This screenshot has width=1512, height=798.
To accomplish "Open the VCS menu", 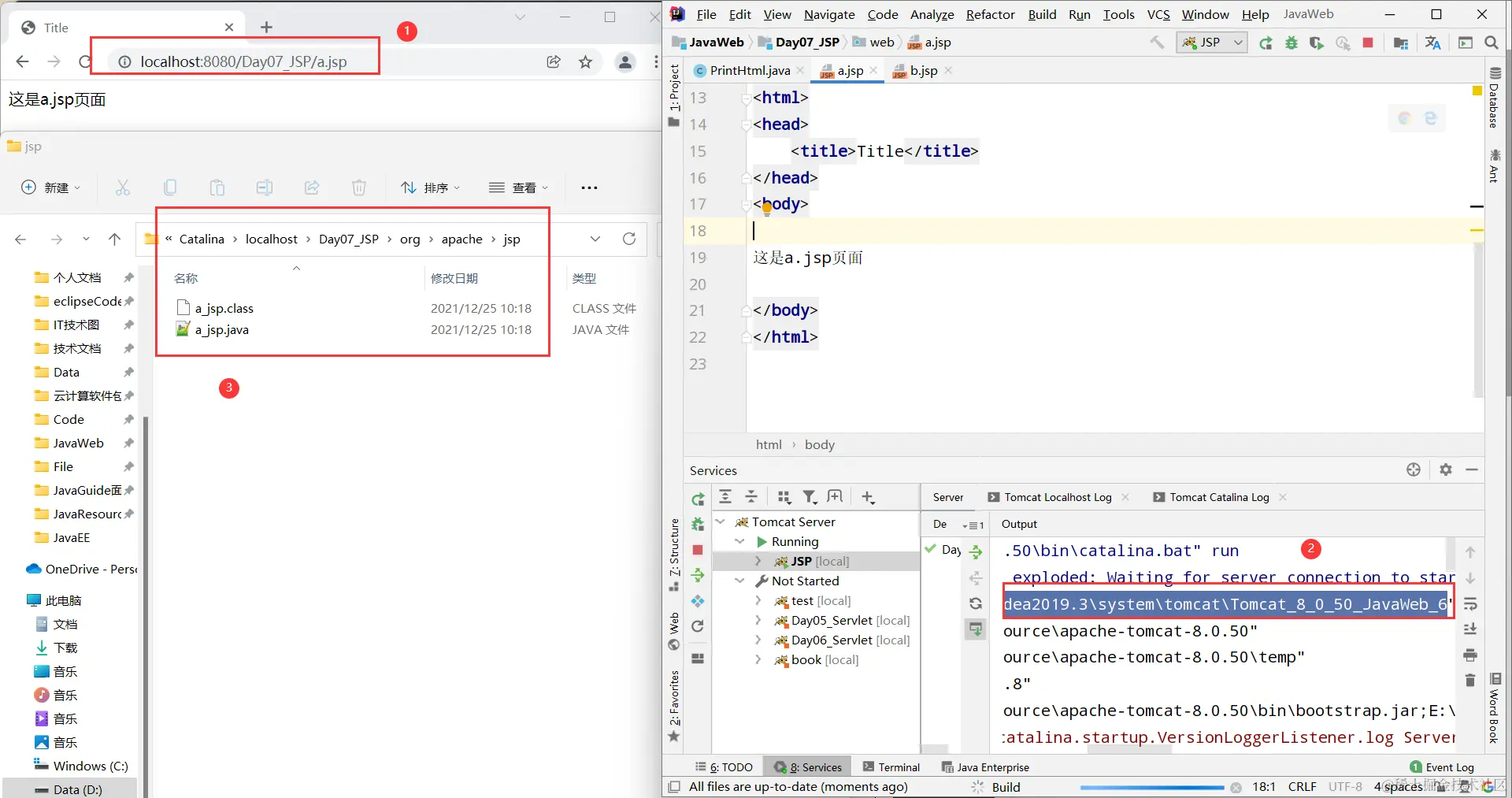I will 1158,14.
